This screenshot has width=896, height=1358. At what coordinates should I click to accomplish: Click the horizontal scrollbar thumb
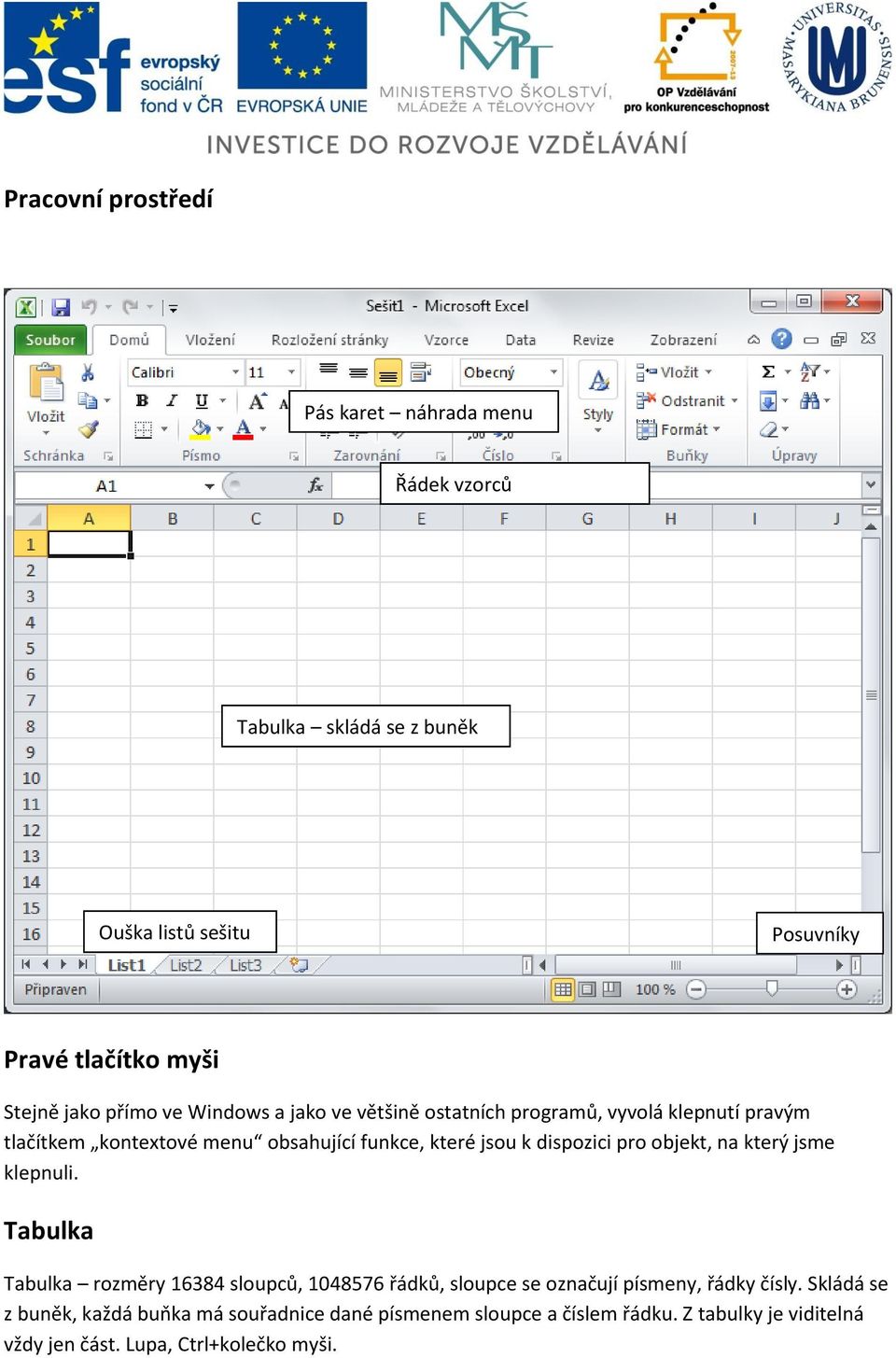pos(676,965)
